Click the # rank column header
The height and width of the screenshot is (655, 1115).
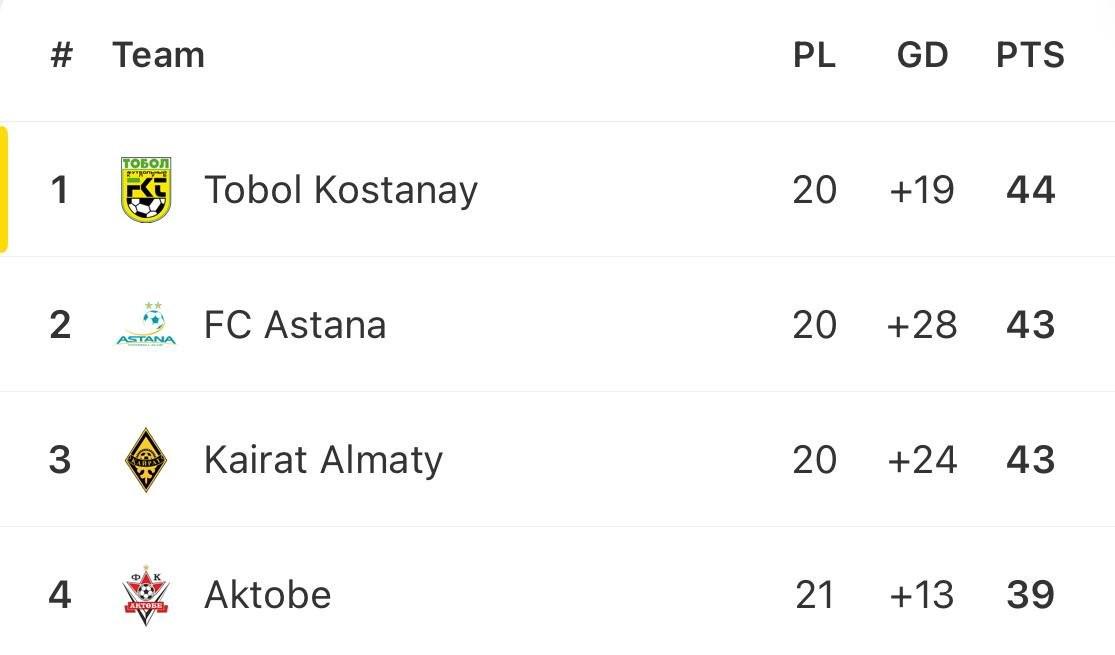(61, 55)
